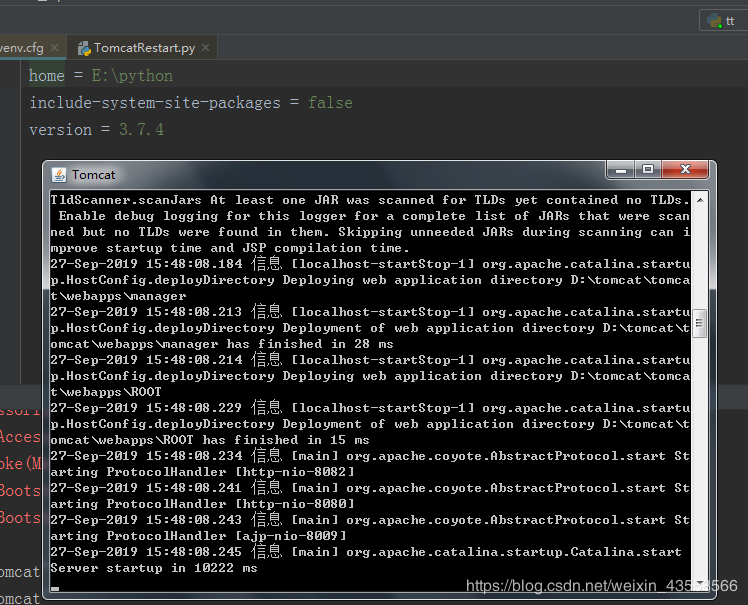Viewport: 748px width, 605px height.
Task: Maximize the Tomcat console window
Action: click(648, 169)
